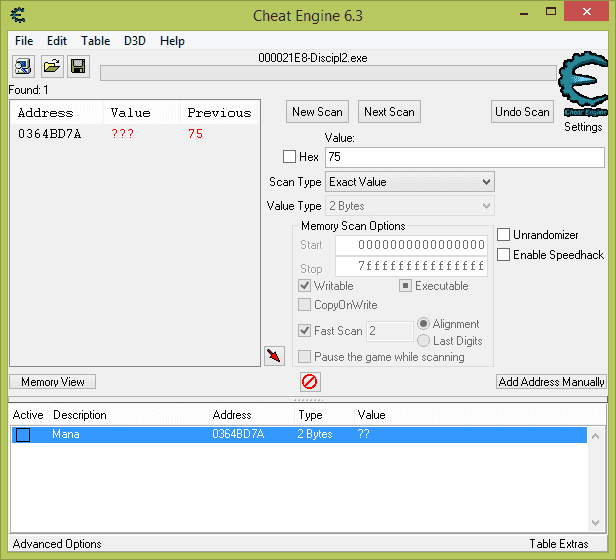Click the Cheat Engine Settings logo
616x560 pixels.
pyautogui.click(x=582, y=88)
